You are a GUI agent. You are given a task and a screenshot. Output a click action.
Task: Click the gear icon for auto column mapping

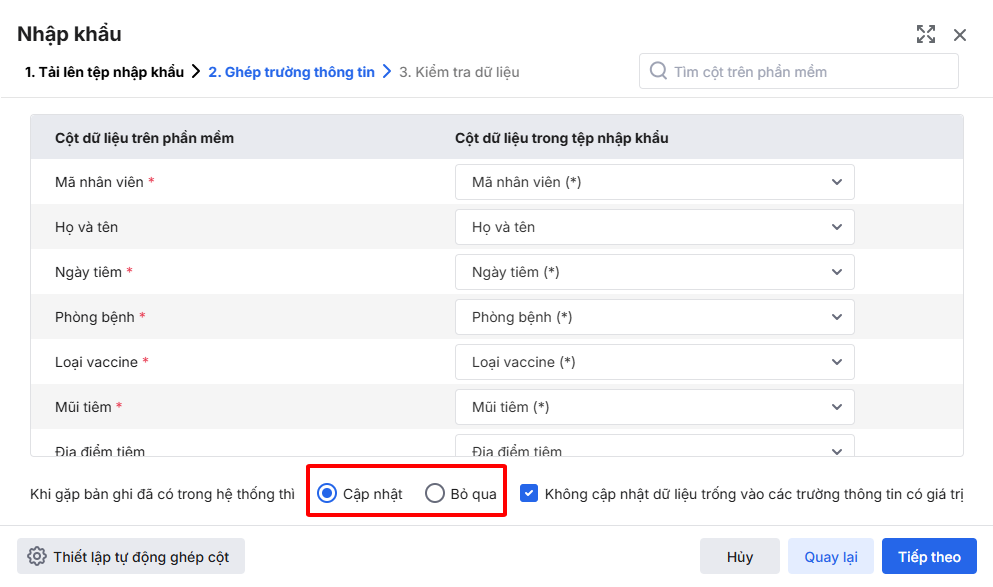(37, 557)
